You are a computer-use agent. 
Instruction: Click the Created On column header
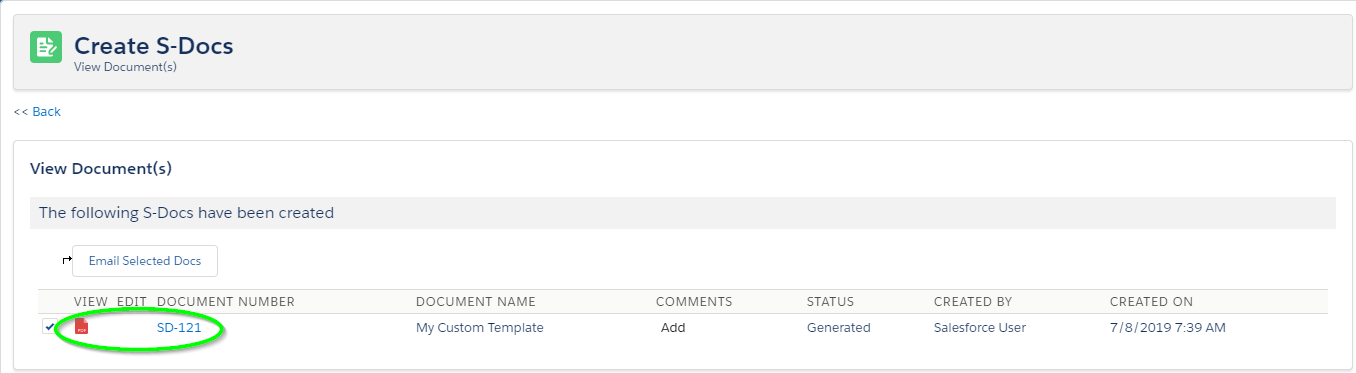(1151, 302)
